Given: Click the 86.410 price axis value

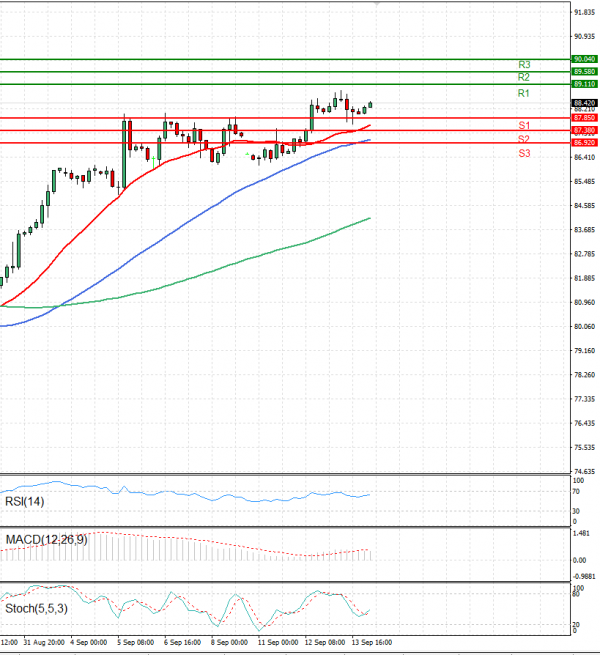Looking at the screenshot, I should 585,157.
